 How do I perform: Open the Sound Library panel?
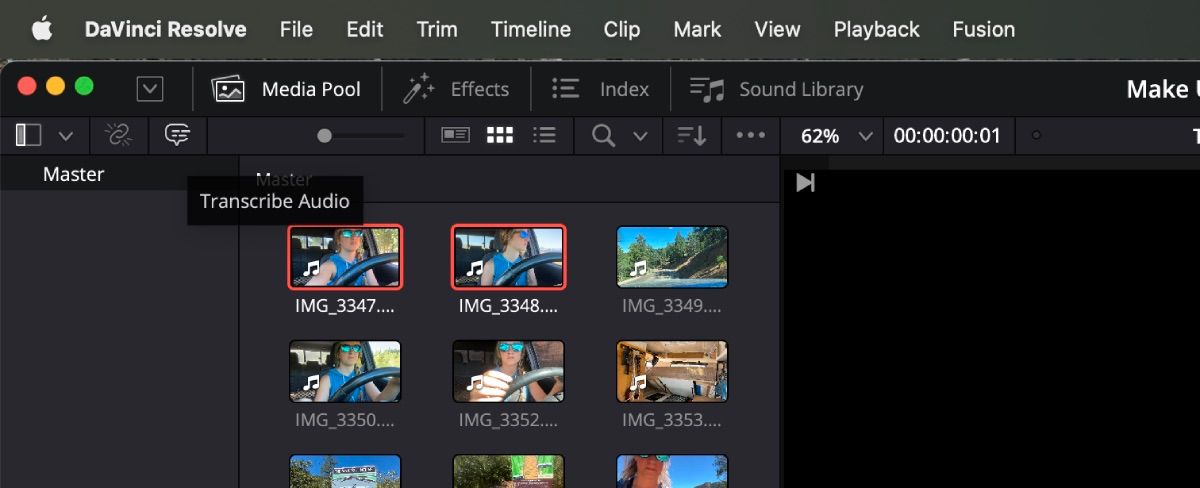click(776, 90)
